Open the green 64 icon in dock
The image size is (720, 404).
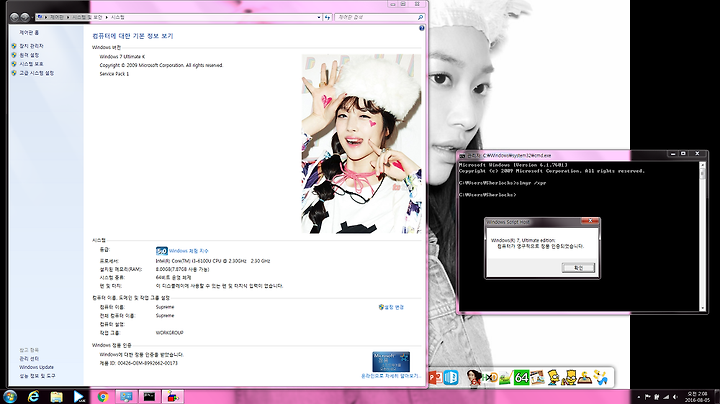tap(521, 377)
